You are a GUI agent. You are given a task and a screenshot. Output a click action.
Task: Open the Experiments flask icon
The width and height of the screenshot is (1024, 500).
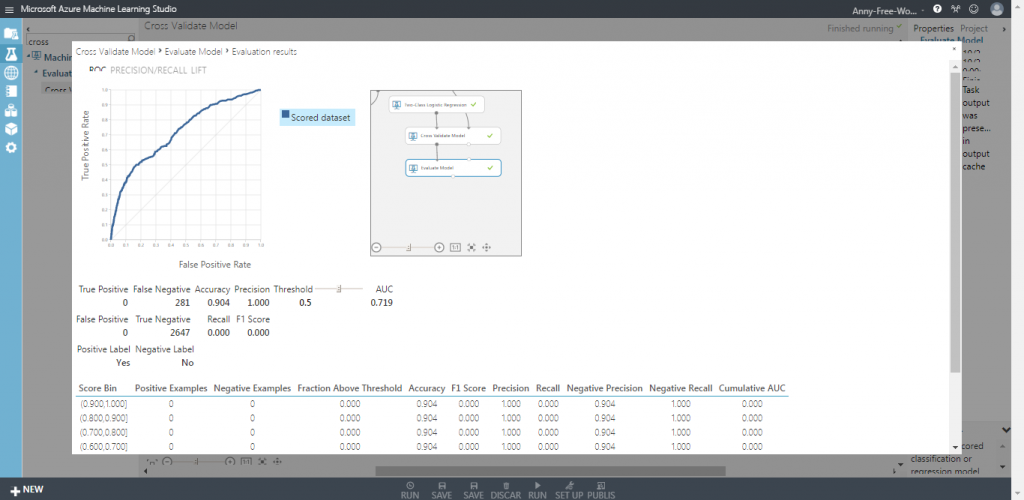(x=11, y=54)
